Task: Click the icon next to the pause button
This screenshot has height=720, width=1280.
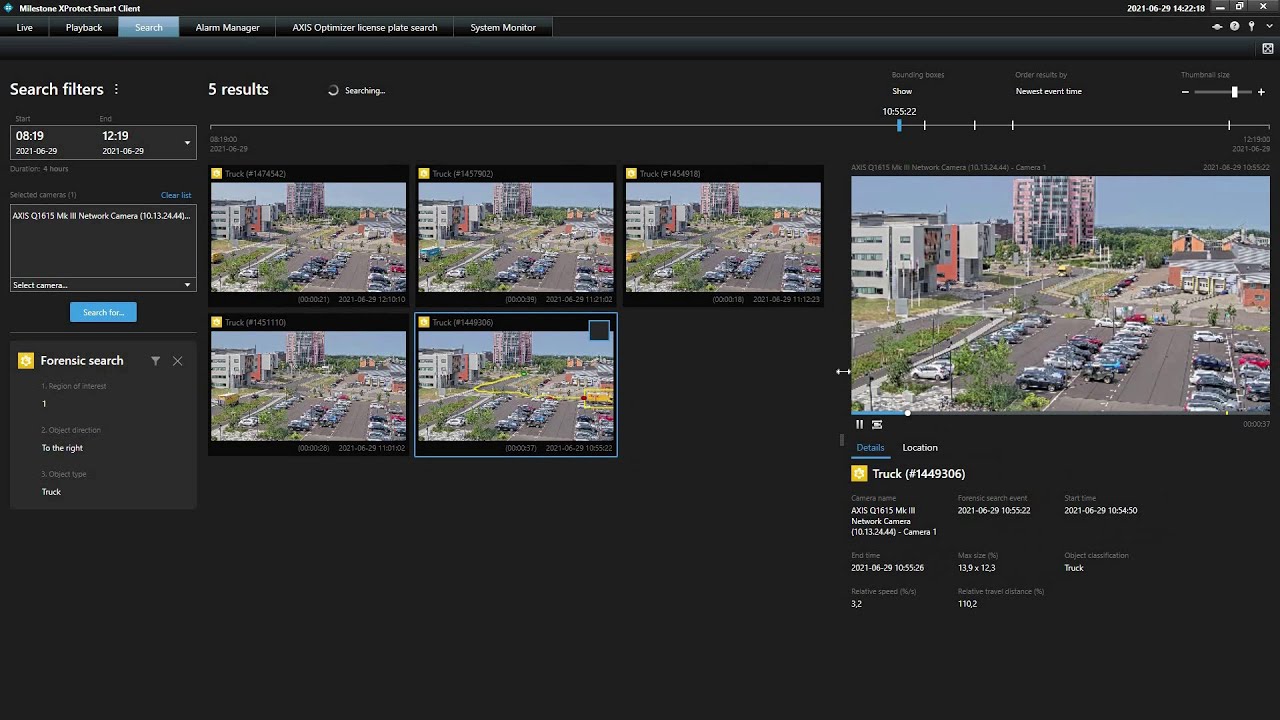Action: coord(877,424)
